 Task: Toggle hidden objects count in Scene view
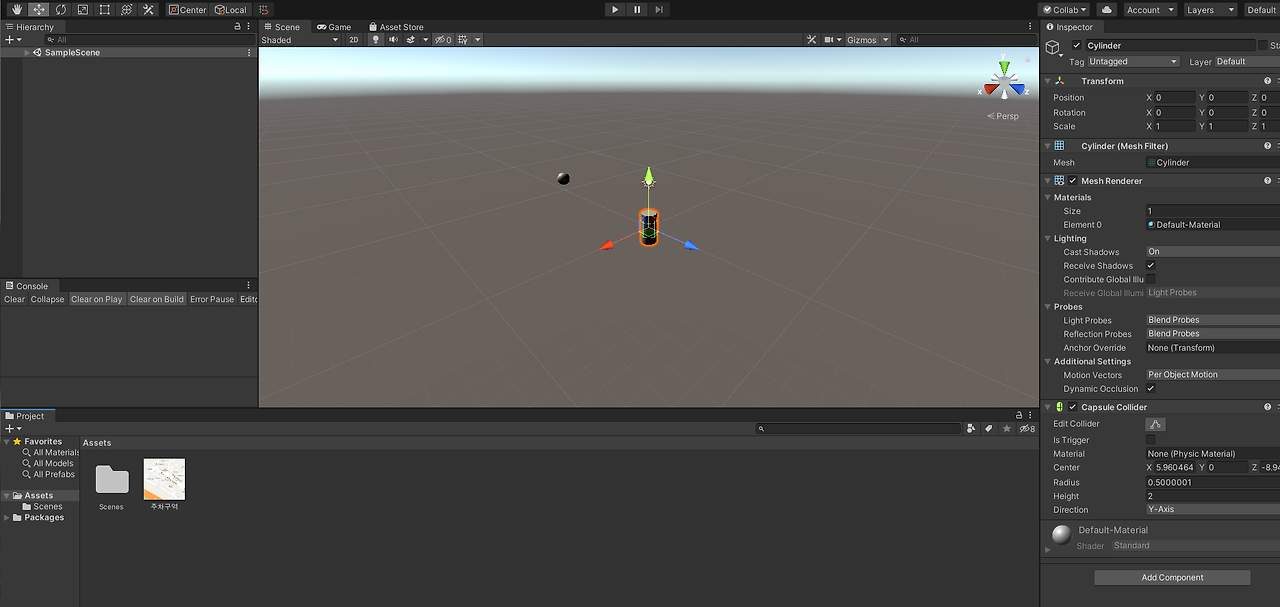[443, 40]
